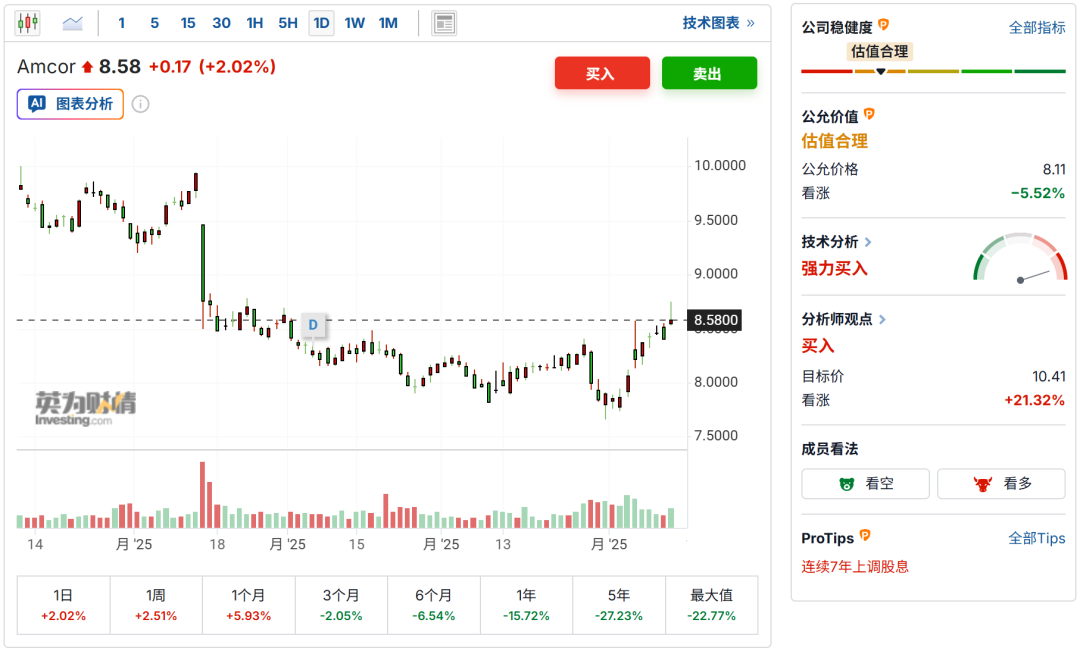This screenshot has height=651, width=1080.
Task: Click the 8.5800 current price label on axis
Action: (716, 320)
